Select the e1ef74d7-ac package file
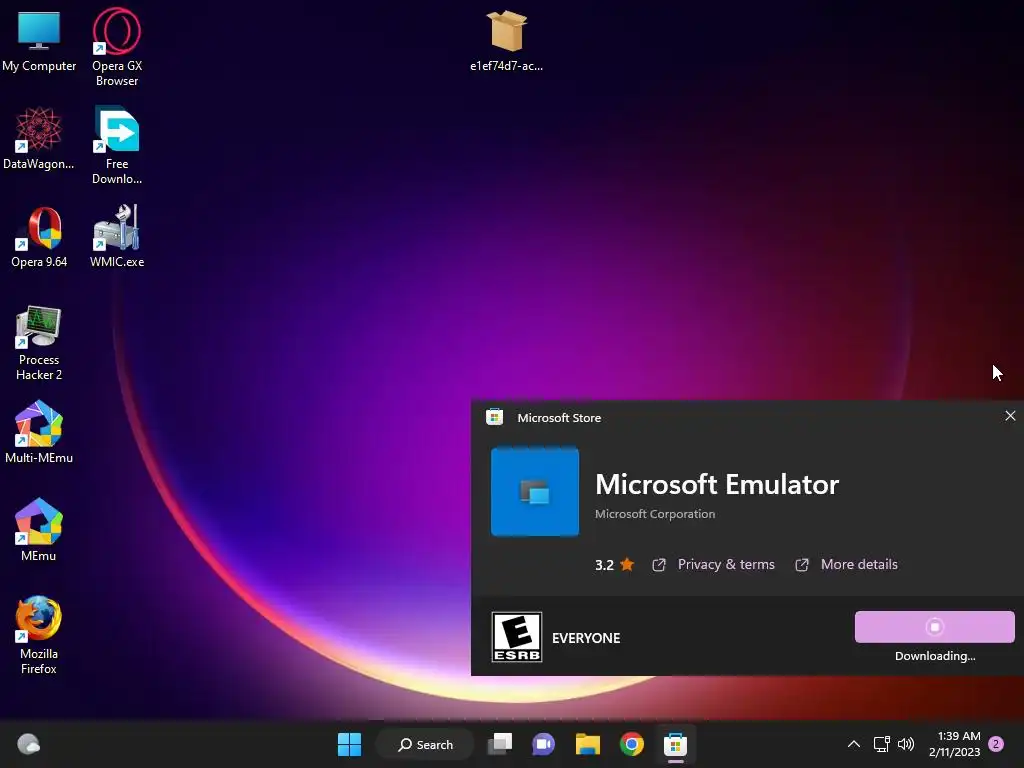1024x768 pixels. 506,41
